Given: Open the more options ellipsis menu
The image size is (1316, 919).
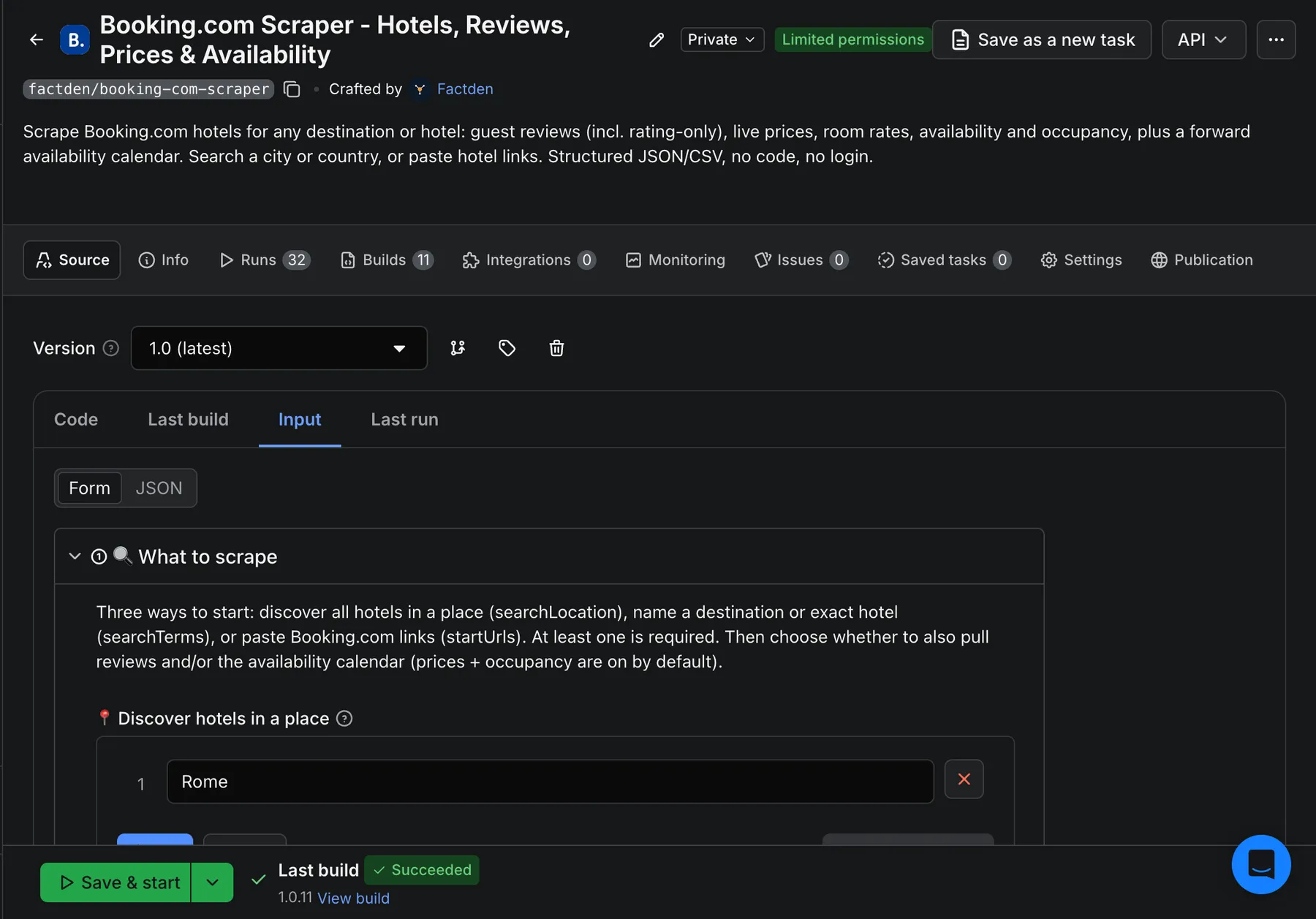Looking at the screenshot, I should 1276,39.
